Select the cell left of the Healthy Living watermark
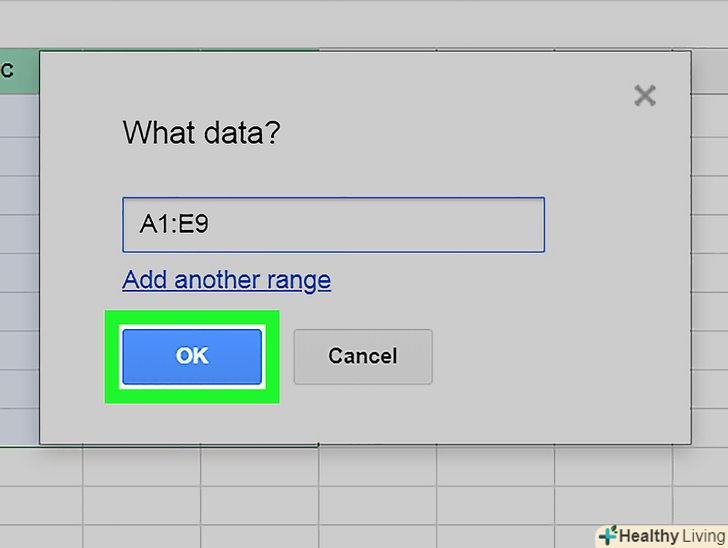The width and height of the screenshot is (728, 548). coord(496,533)
